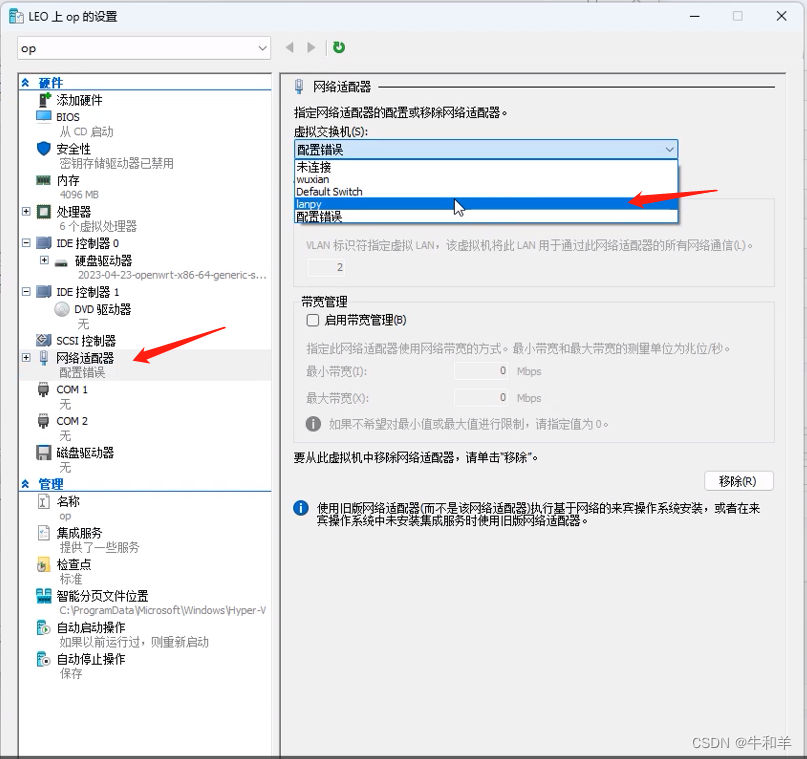
Task: Select the 添加硬件 icon
Action: [45, 99]
